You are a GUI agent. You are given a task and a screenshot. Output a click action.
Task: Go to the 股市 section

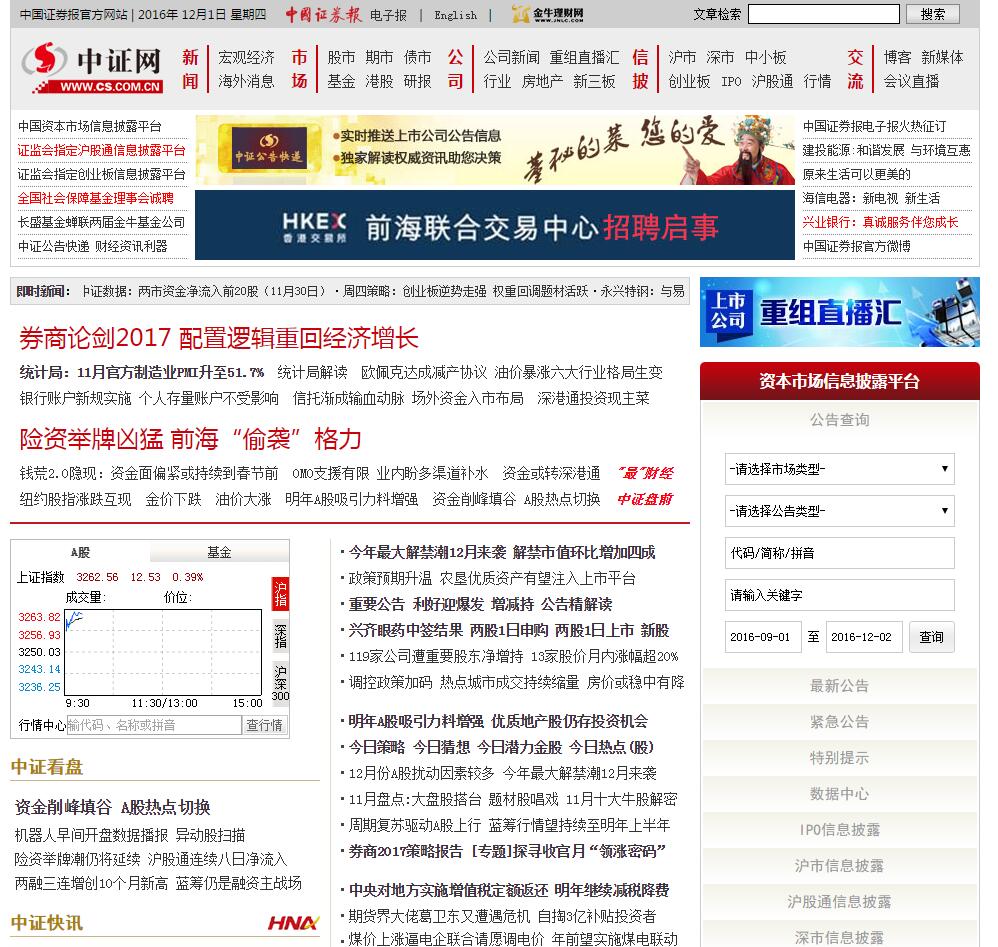(x=341, y=57)
